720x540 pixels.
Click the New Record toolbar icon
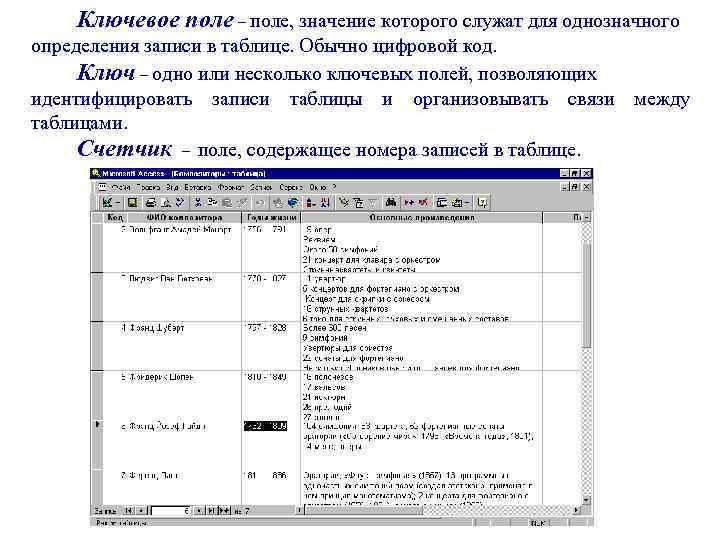(x=409, y=202)
